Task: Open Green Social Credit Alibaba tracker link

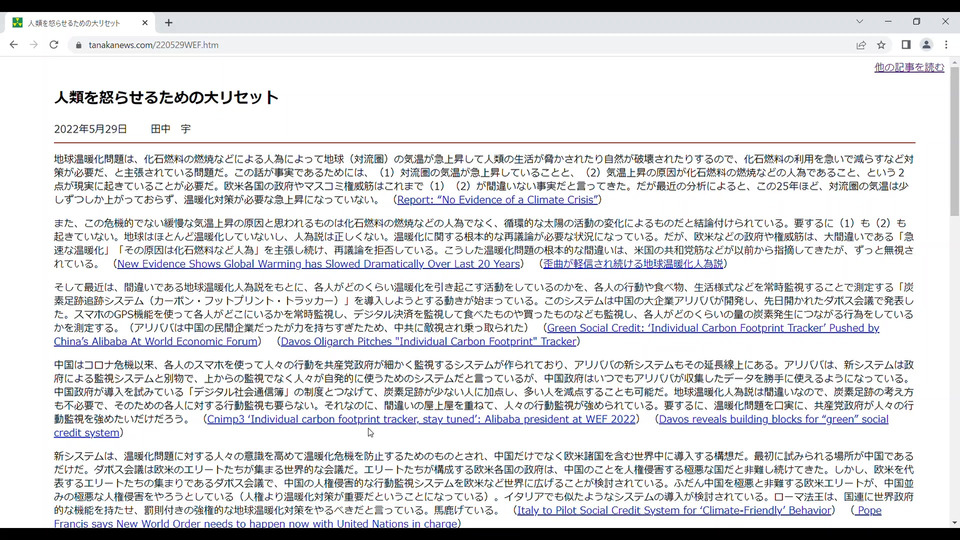Action: (713, 328)
